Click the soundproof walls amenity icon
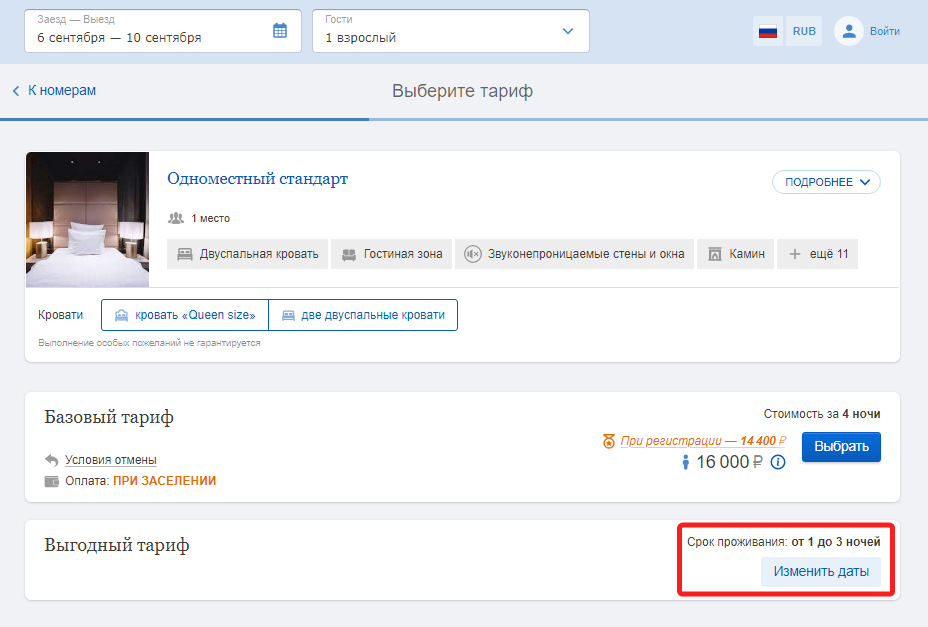Screen dimensions: 928x627 coord(472,254)
